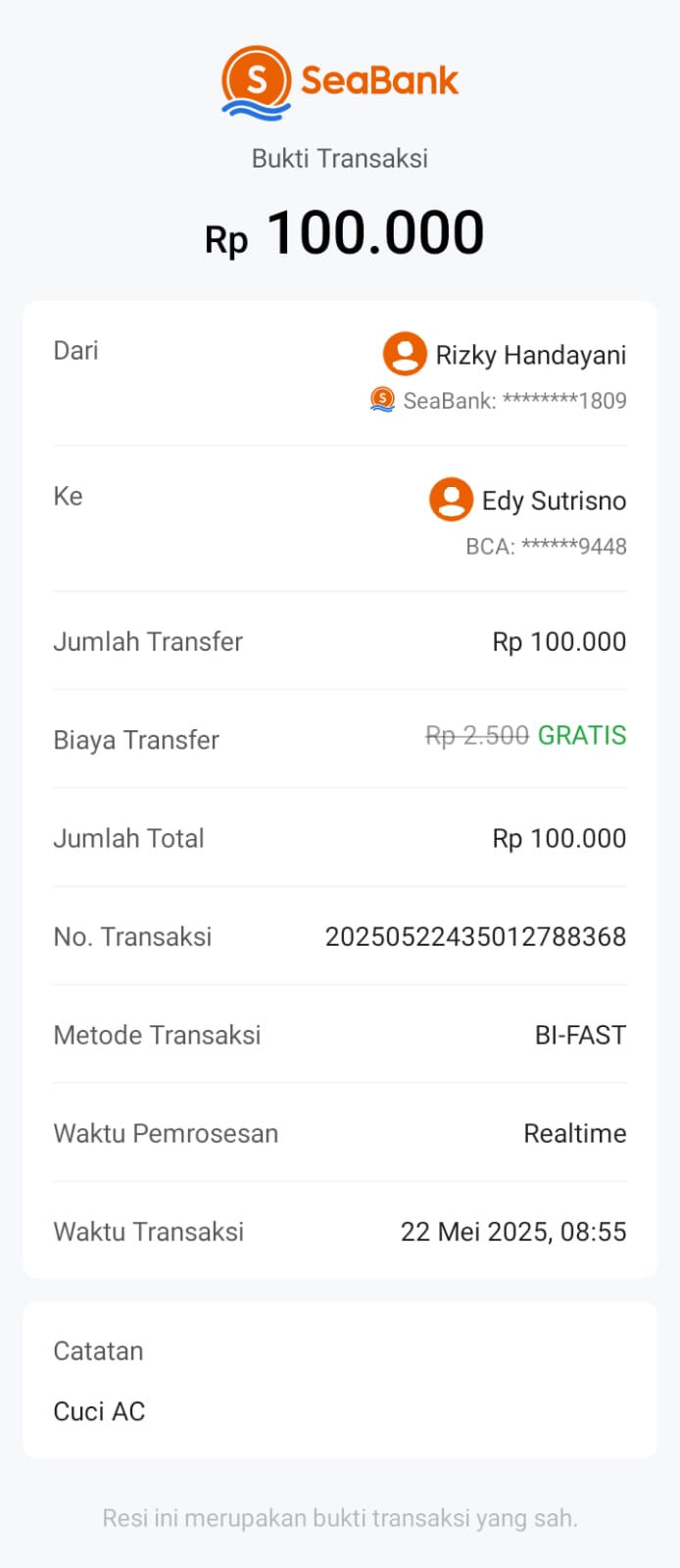Click the Bukti Transaksi heading
680x1568 pixels.
(x=340, y=159)
